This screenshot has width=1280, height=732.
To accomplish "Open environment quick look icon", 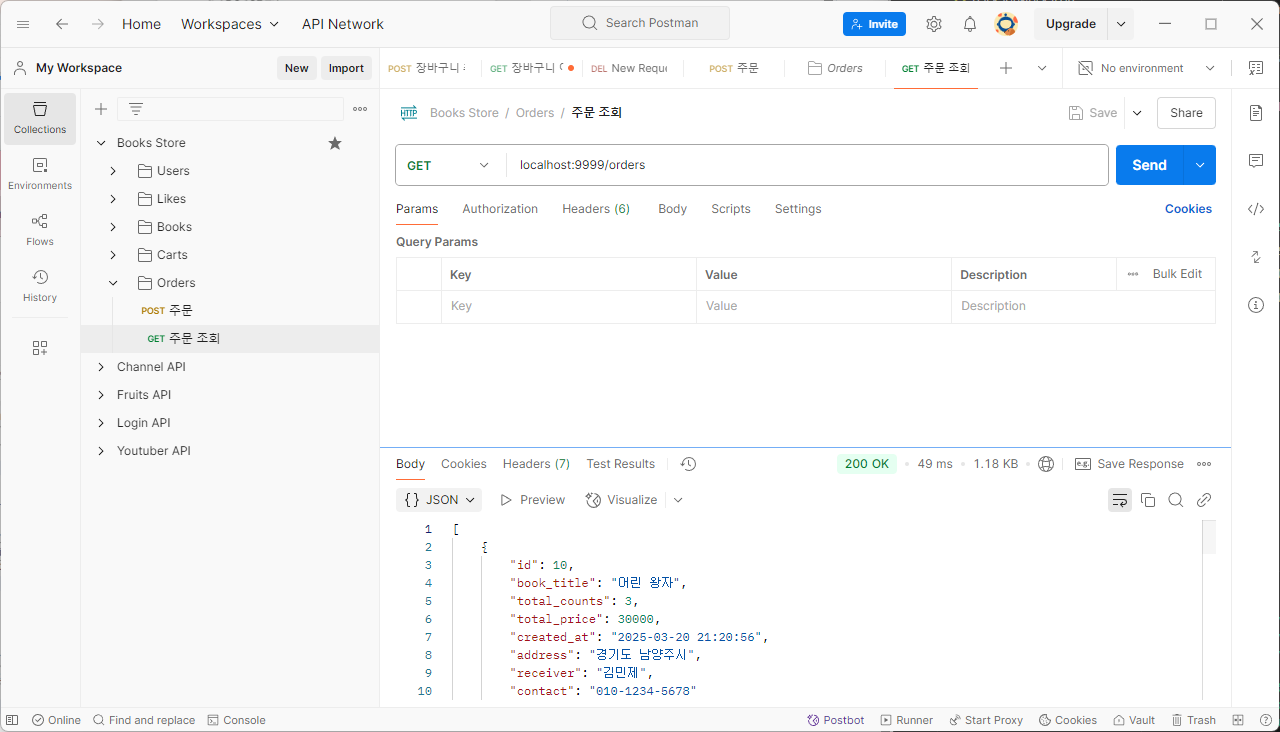I will pyautogui.click(x=1256, y=68).
